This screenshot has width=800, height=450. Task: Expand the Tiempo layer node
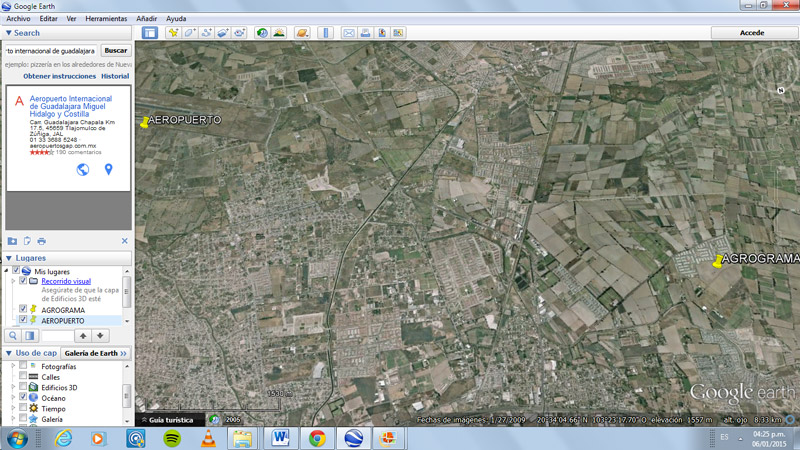[x=13, y=408]
